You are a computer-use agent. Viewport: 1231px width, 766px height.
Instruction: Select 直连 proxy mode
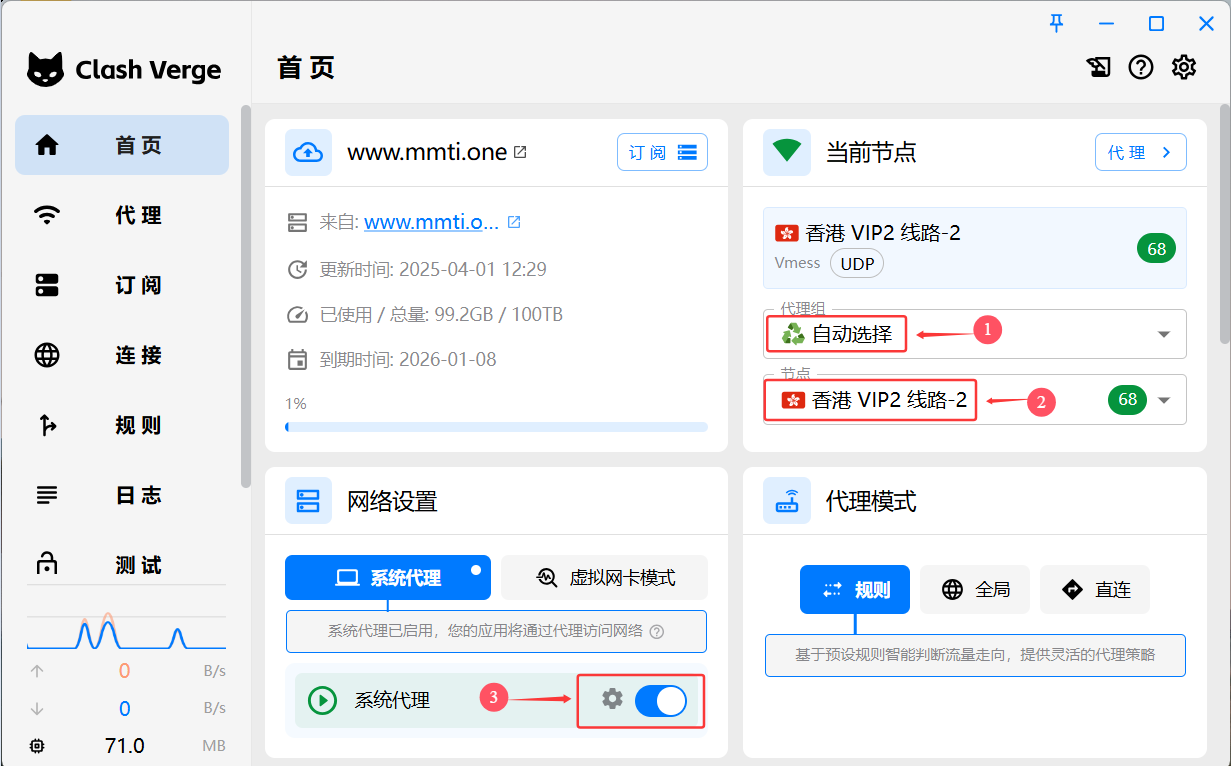(x=1095, y=590)
